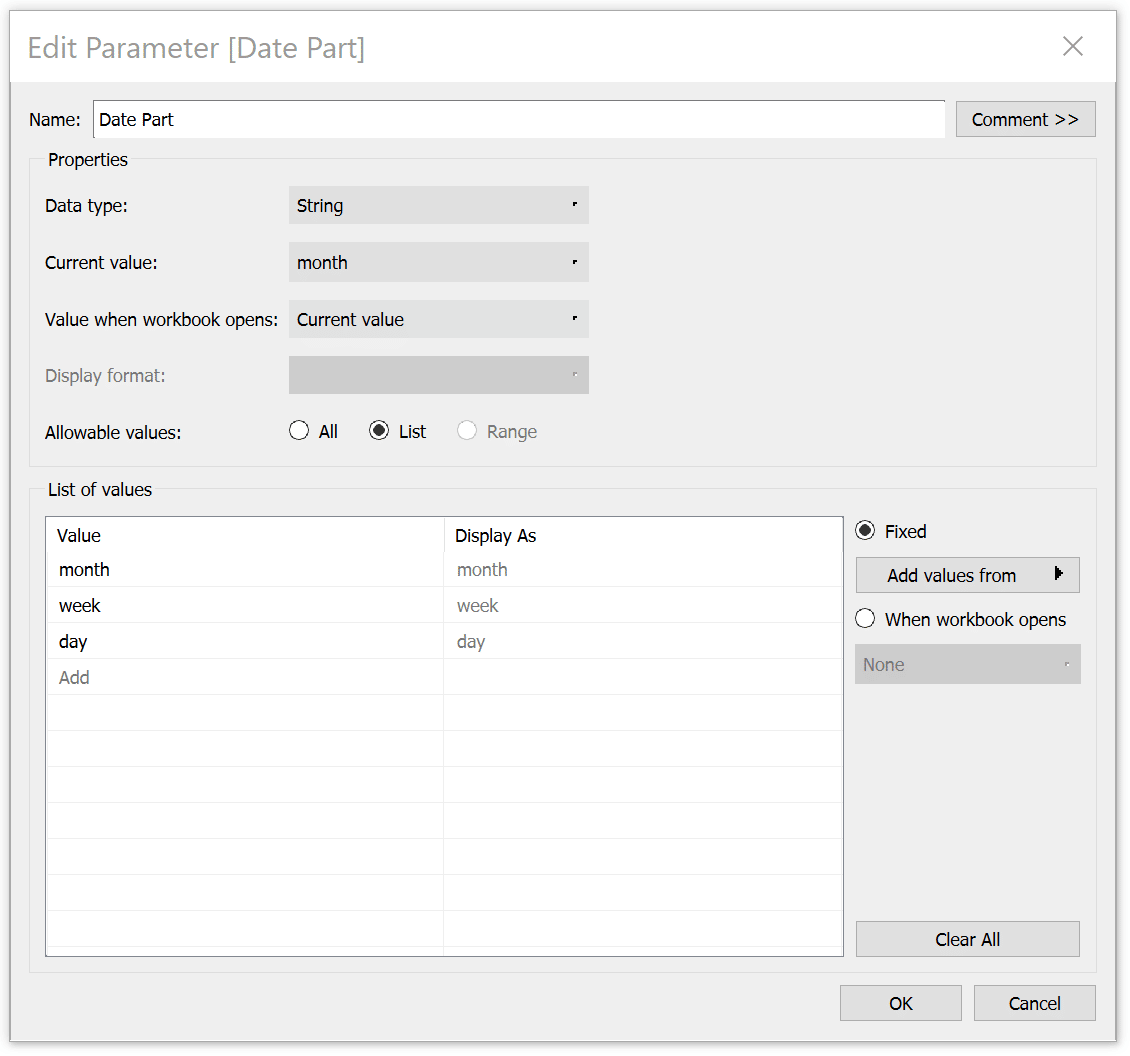Open the Add values from menu
Image resolution: width=1130 pixels, height=1056 pixels.
pos(967,575)
